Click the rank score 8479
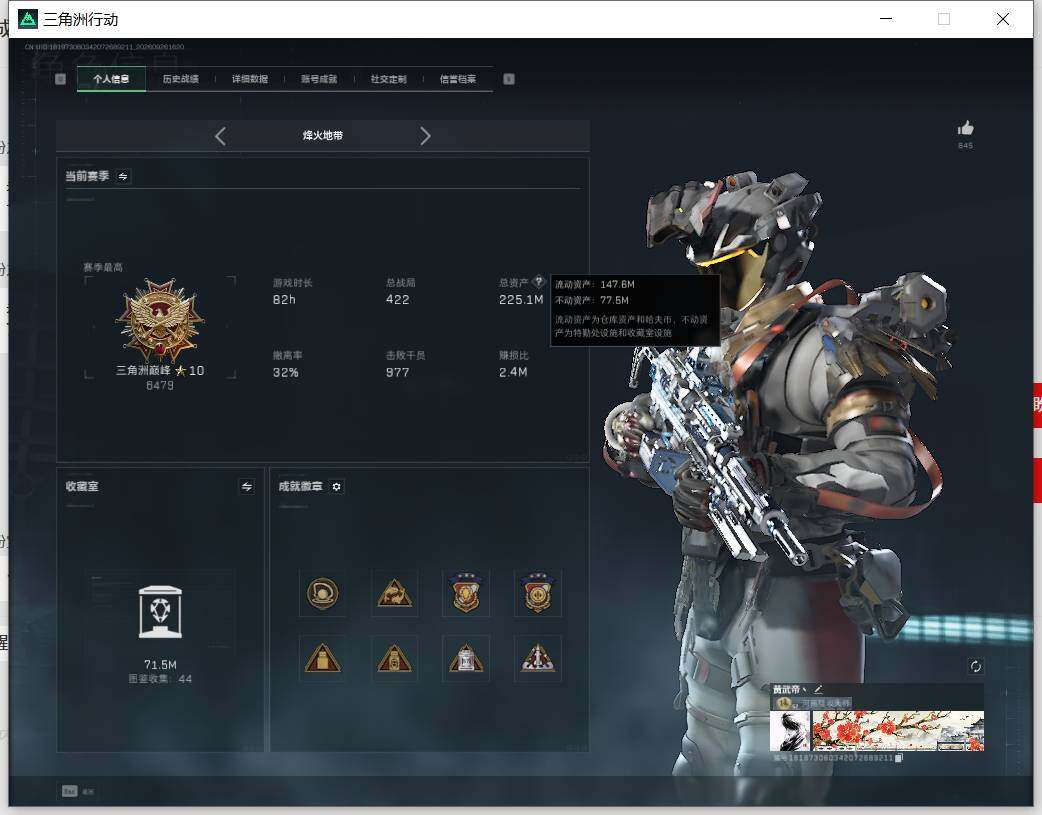 pos(160,386)
